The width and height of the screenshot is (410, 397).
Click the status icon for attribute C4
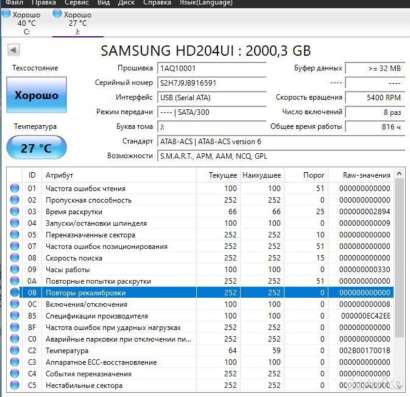click(14, 374)
